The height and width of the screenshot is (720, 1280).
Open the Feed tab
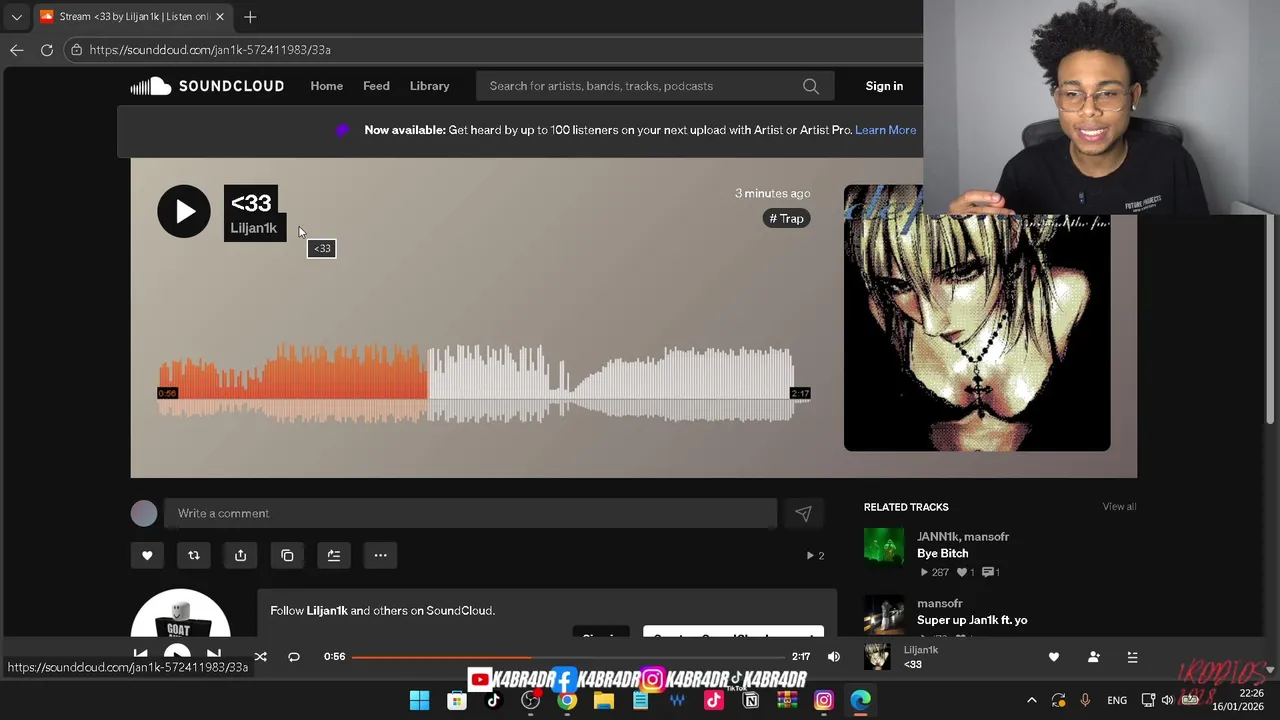point(376,86)
